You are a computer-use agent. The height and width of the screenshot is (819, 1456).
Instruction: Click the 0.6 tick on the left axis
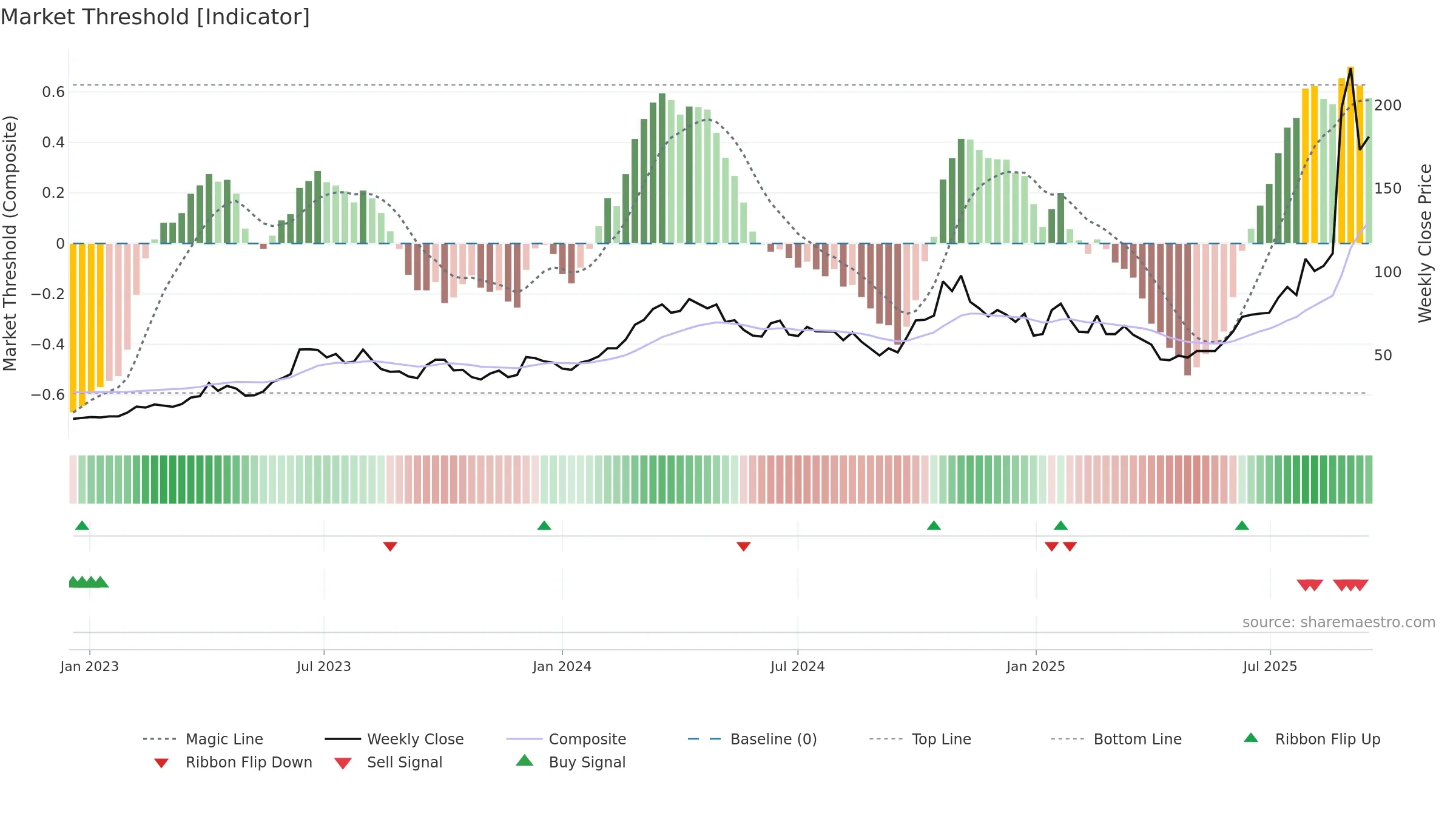click(53, 92)
